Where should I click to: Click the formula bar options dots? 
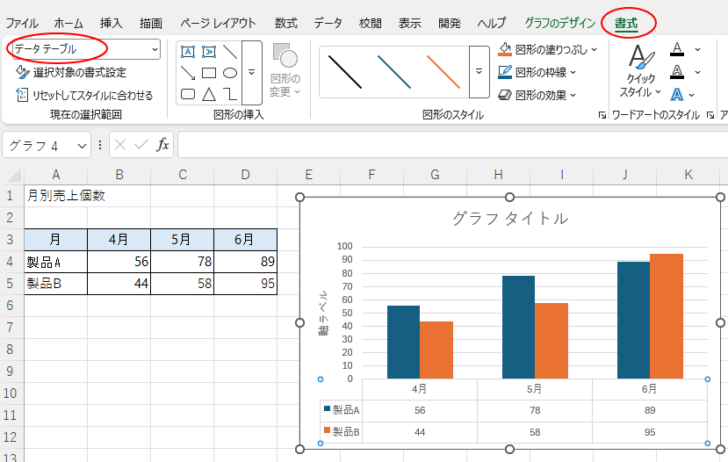100,145
